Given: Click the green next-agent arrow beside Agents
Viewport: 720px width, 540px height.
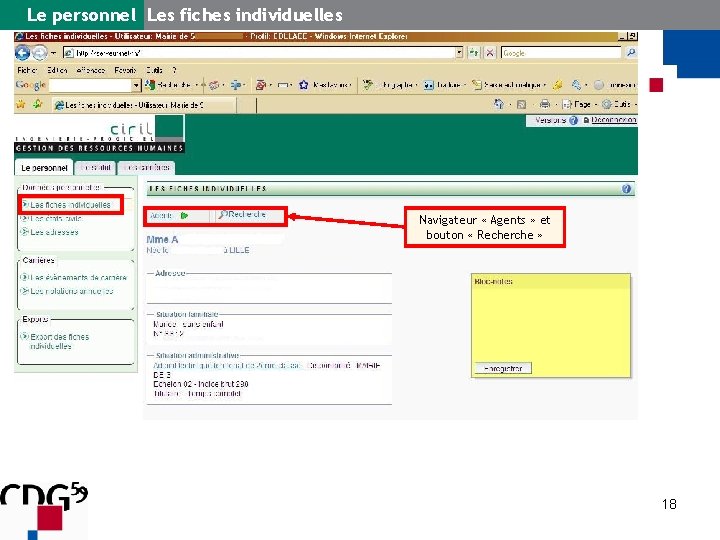Looking at the screenshot, I should pyautogui.click(x=185, y=215).
